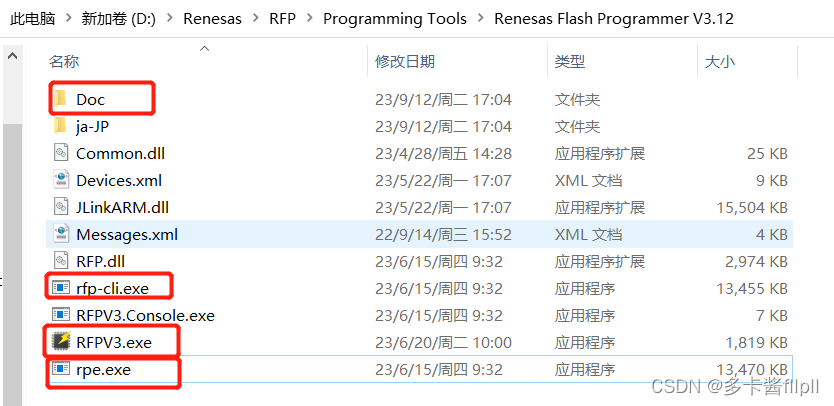Select the Messages.xml file name

coord(127,235)
